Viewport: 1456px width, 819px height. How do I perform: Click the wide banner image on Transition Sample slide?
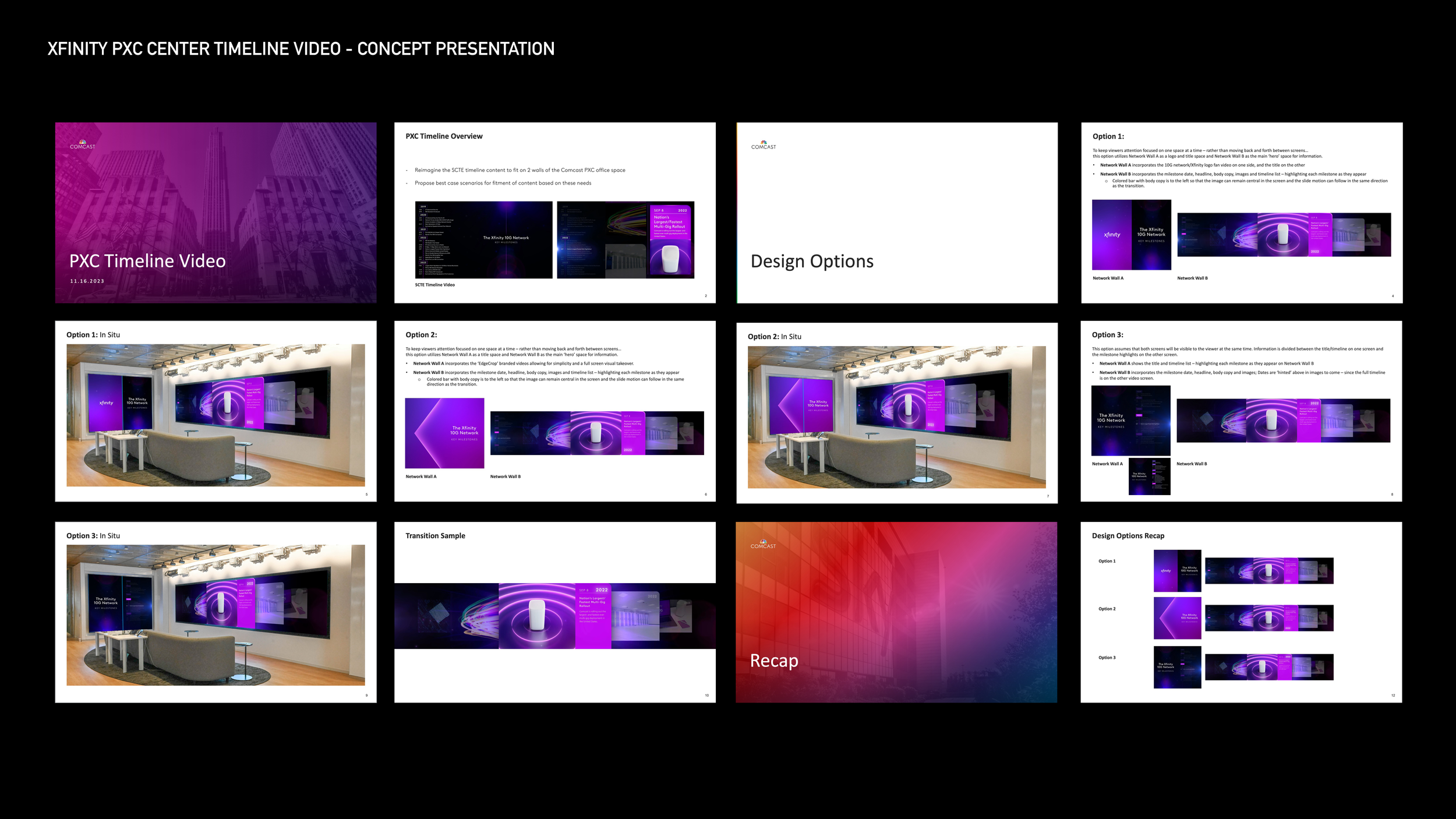(x=555, y=616)
